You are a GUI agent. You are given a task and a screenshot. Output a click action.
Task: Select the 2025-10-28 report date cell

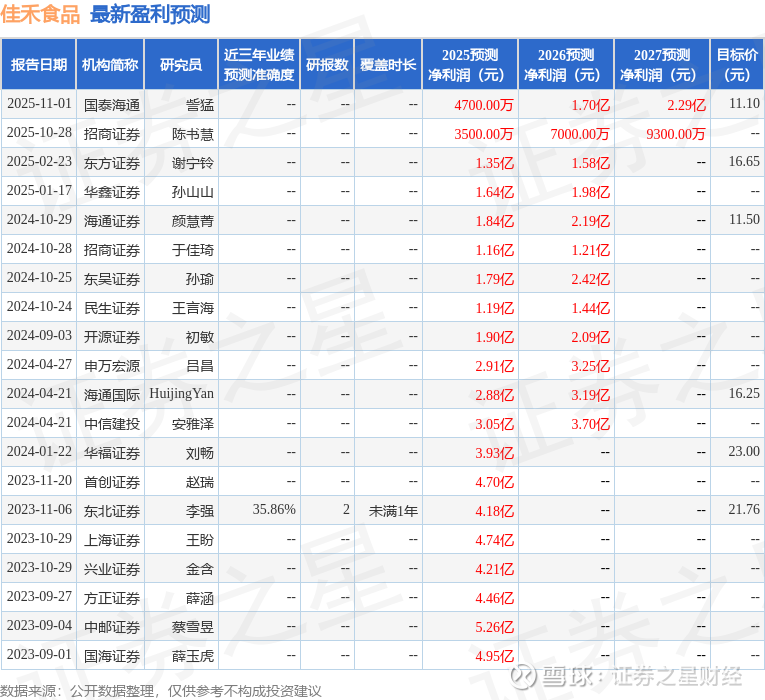[39, 133]
